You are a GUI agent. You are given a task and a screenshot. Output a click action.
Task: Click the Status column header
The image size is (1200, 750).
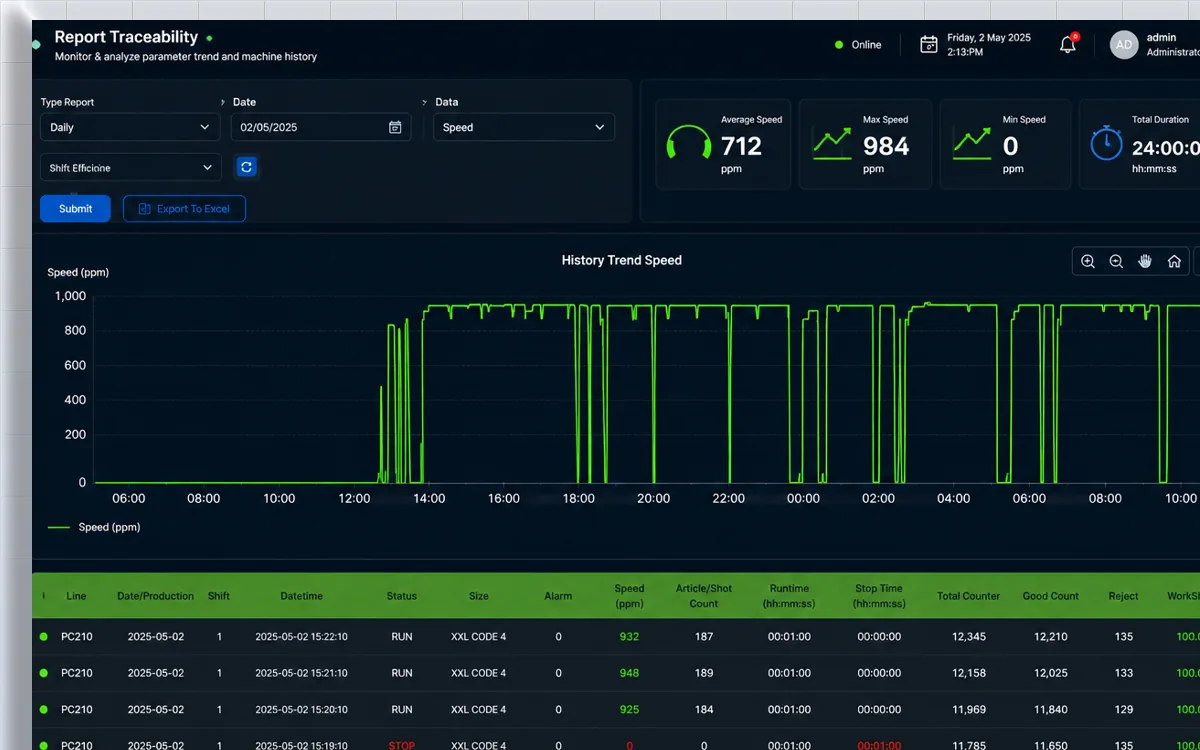[402, 596]
